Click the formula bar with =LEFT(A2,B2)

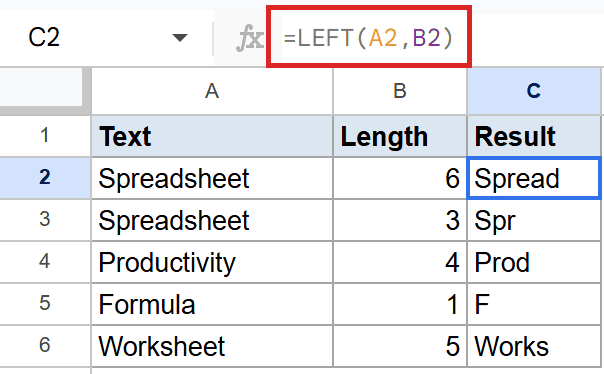point(369,38)
